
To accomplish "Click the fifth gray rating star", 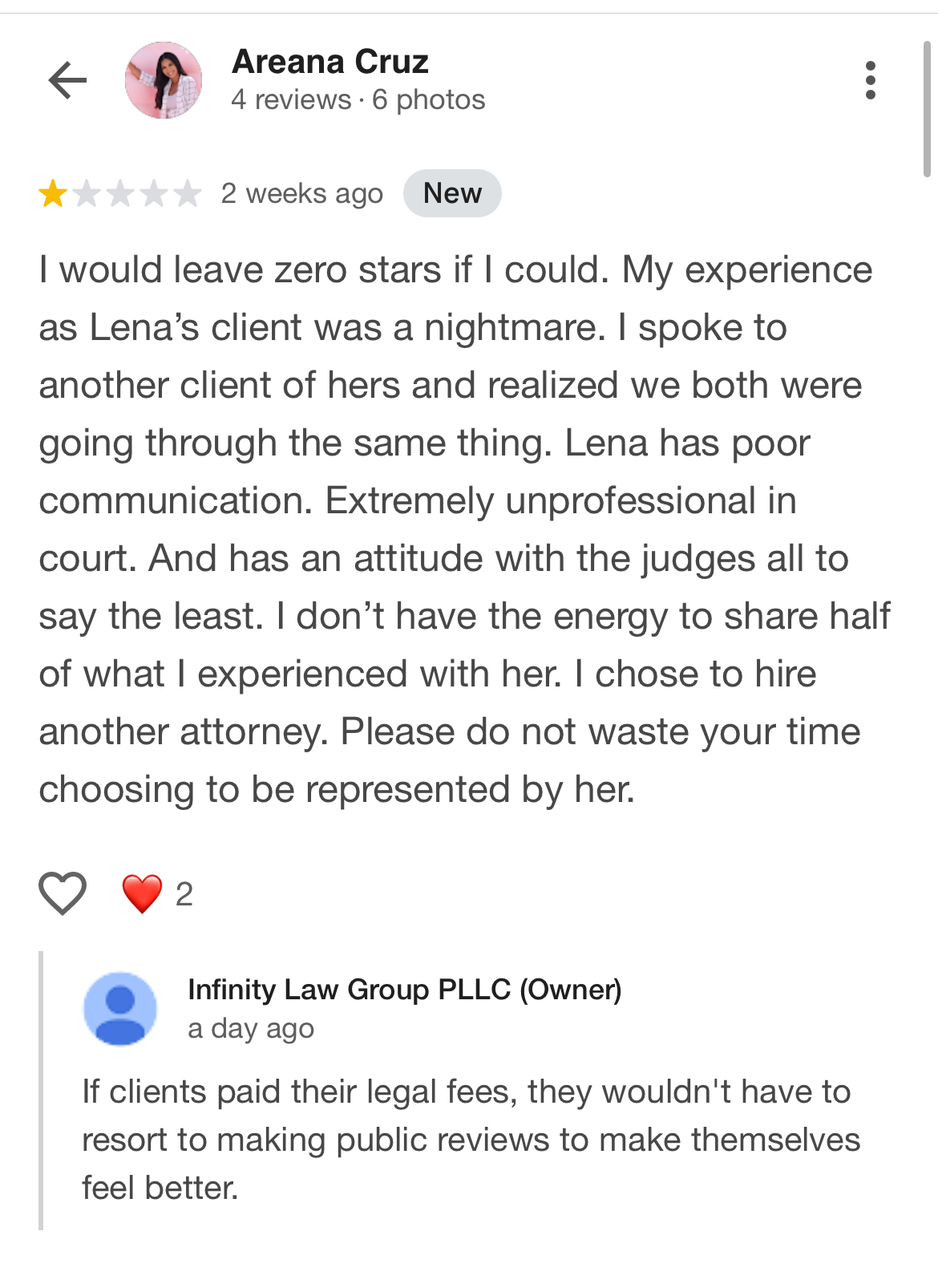I will pyautogui.click(x=188, y=194).
